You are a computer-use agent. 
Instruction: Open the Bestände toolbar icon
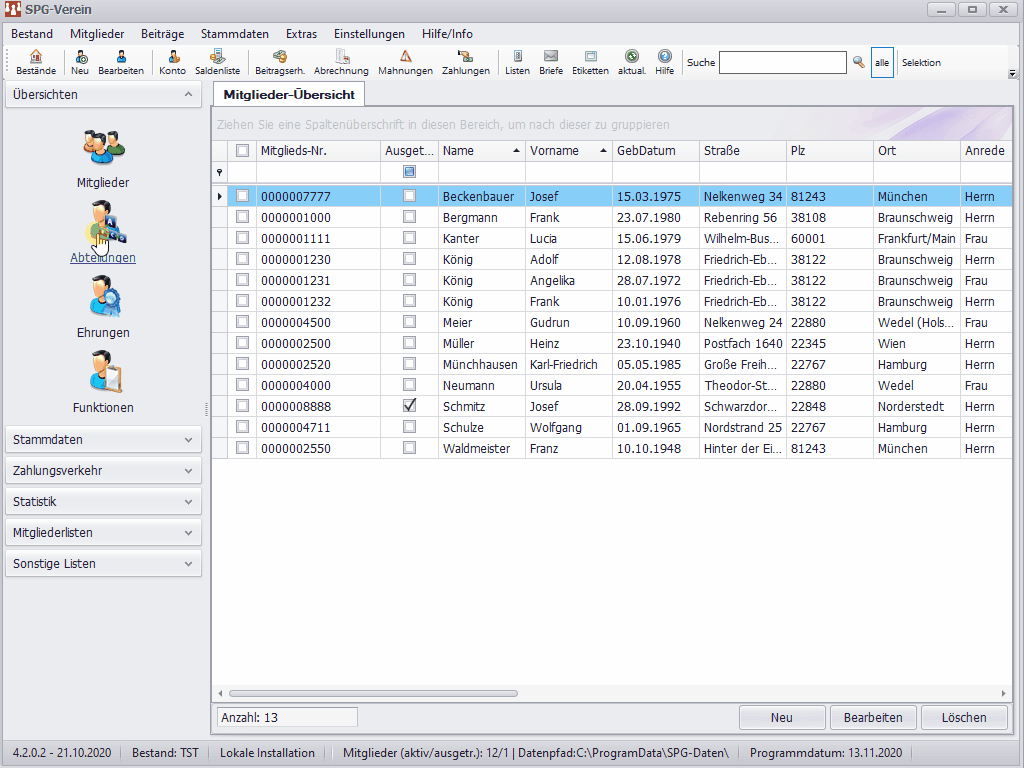click(36, 62)
